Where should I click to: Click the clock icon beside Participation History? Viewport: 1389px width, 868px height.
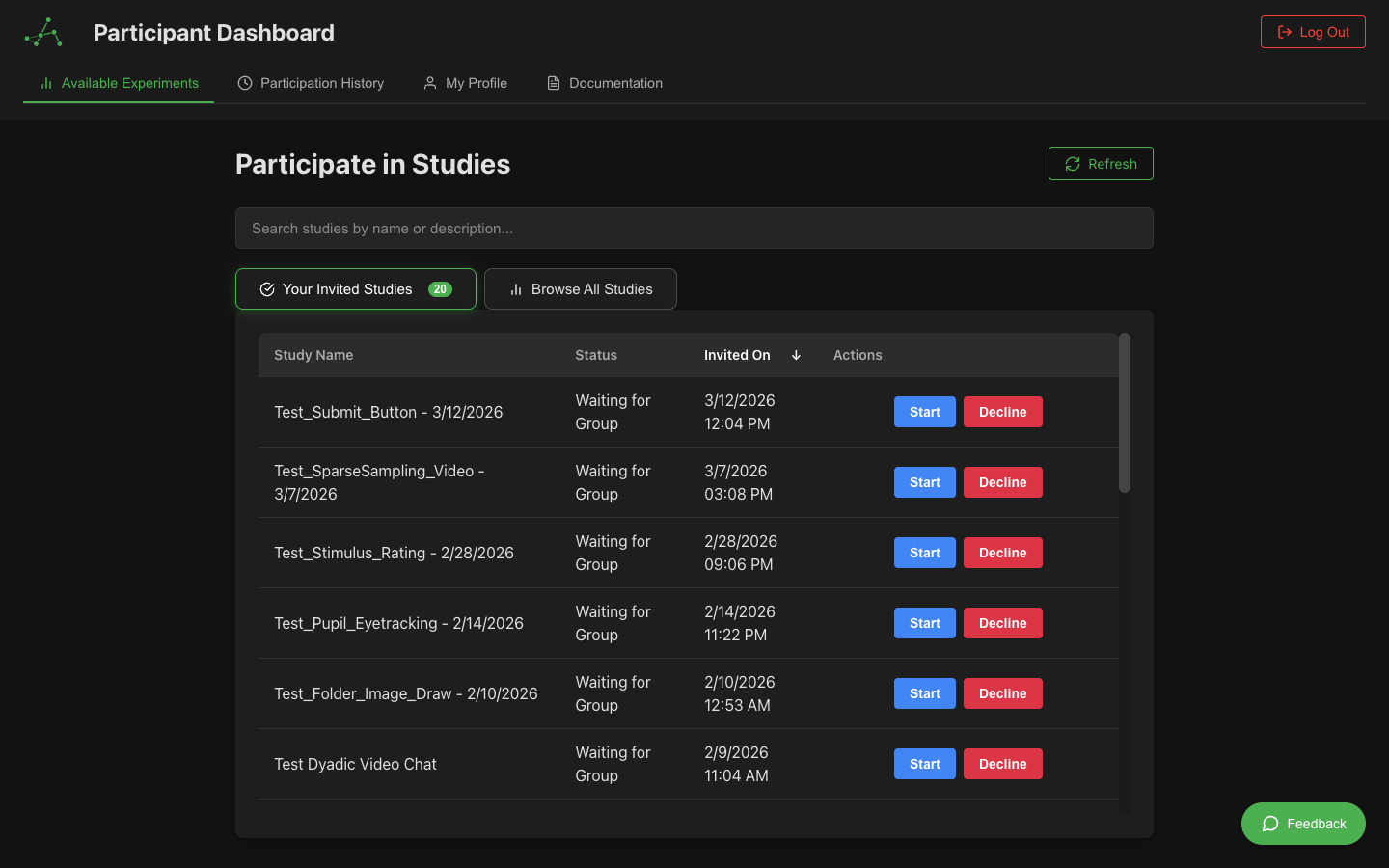pos(244,83)
